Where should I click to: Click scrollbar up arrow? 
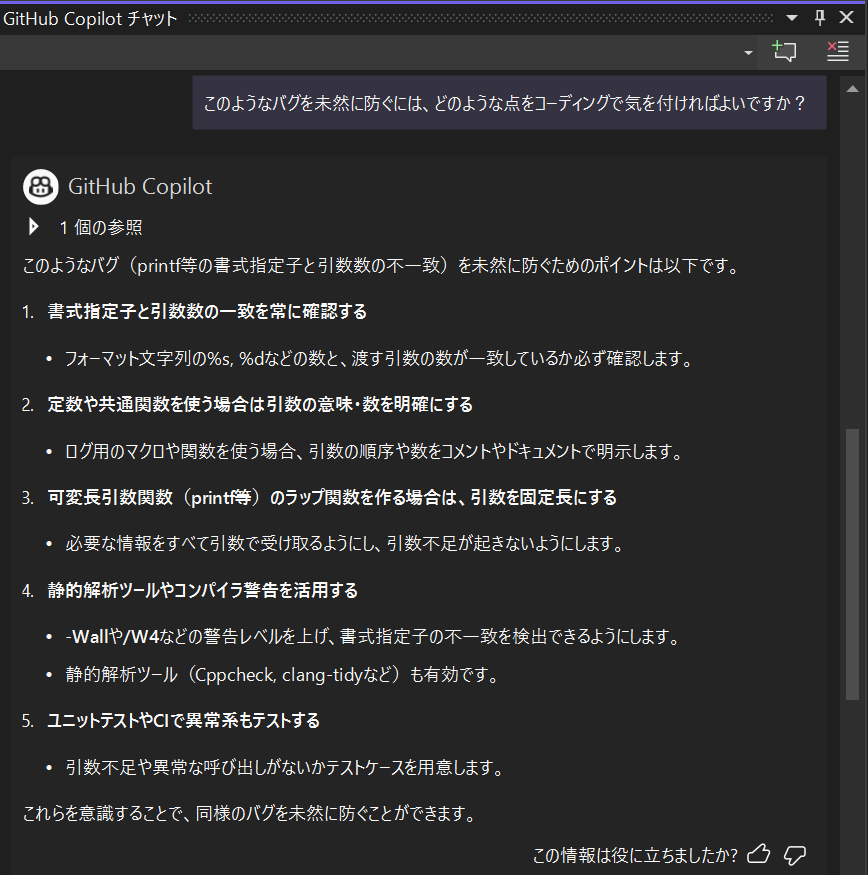point(852,89)
